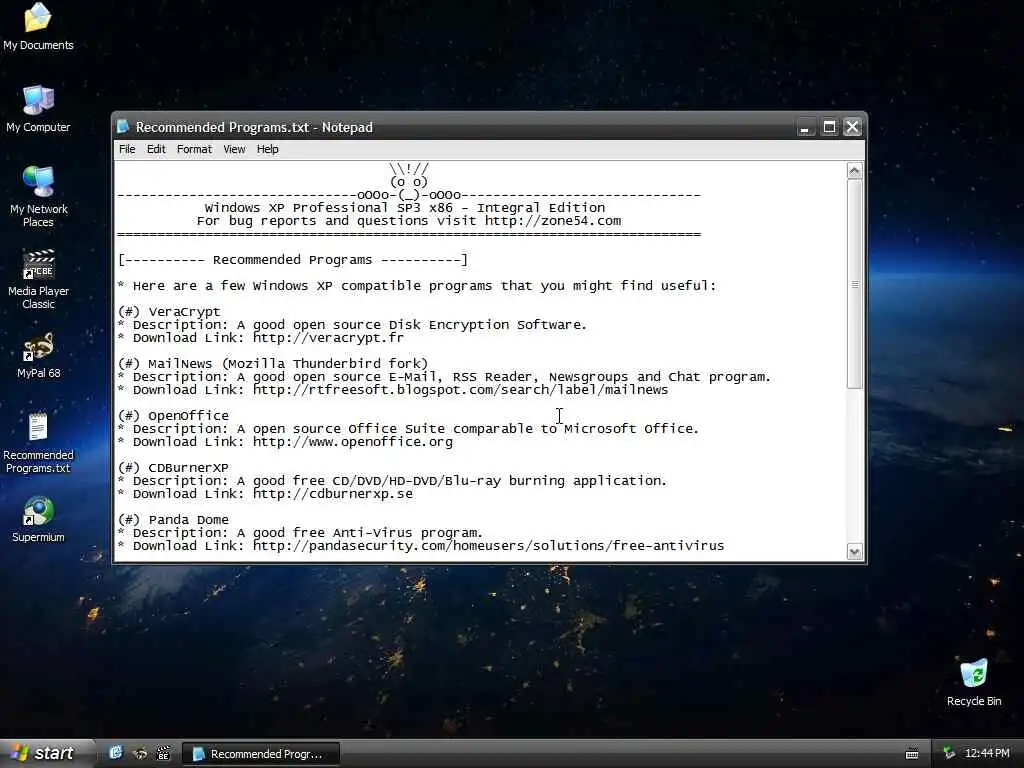Screen dimensions: 1024x768
Task: Click the vertical scrollbar thumb
Action: pyautogui.click(x=854, y=284)
